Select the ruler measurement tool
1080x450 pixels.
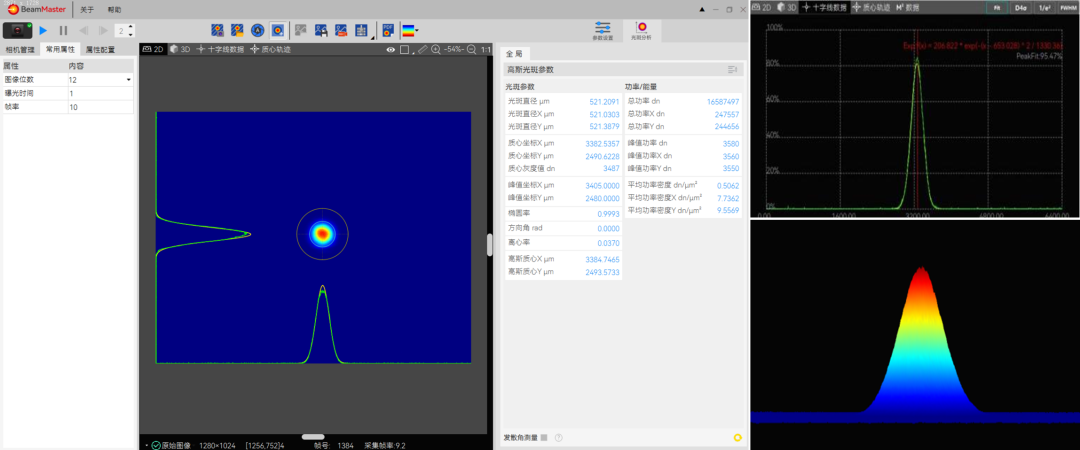422,50
